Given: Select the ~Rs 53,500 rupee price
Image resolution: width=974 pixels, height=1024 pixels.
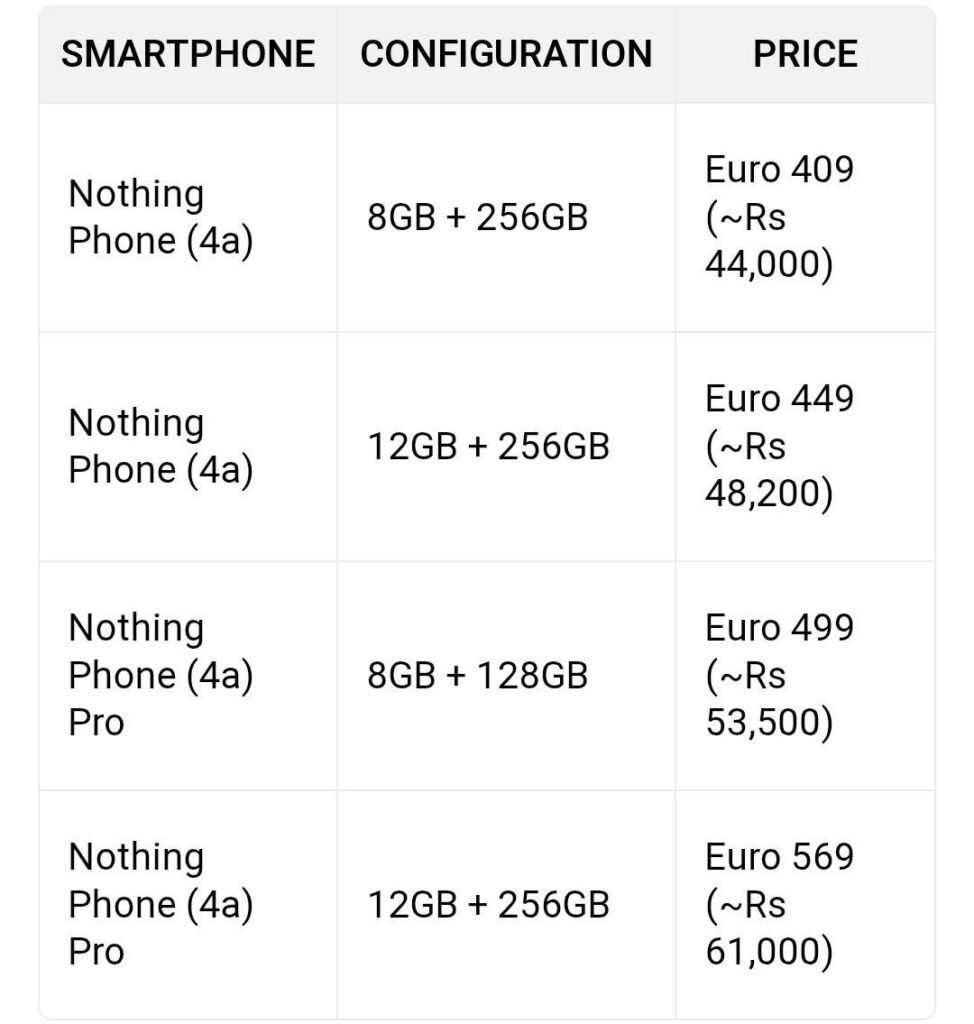Looking at the screenshot, I should (x=768, y=701).
